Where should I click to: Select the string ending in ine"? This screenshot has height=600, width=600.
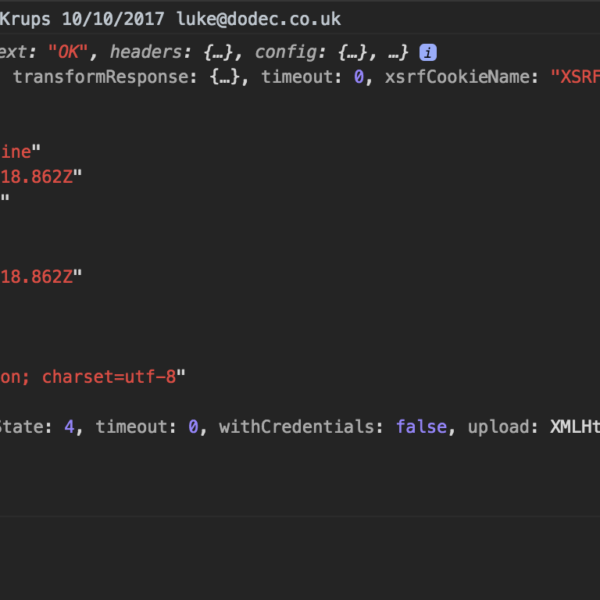click(20, 152)
